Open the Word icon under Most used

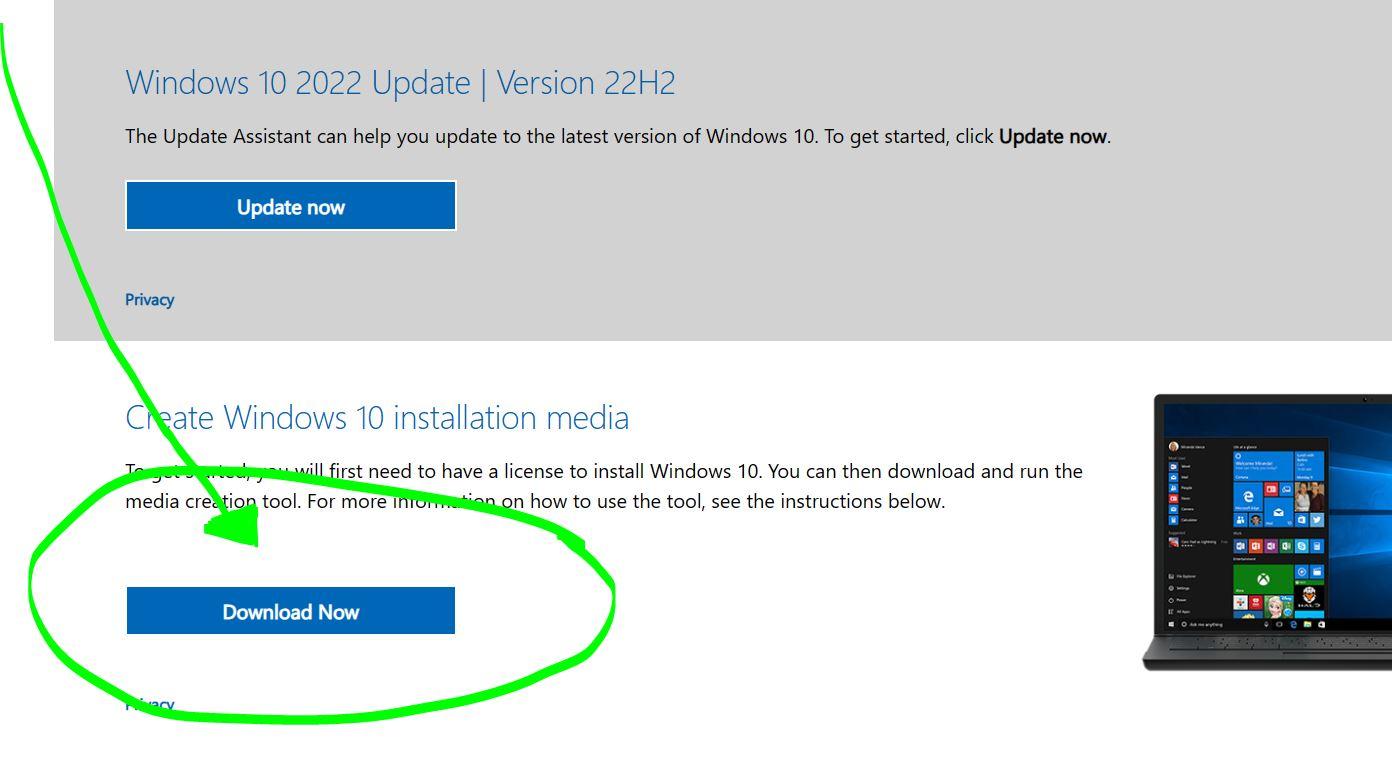pos(1172,465)
